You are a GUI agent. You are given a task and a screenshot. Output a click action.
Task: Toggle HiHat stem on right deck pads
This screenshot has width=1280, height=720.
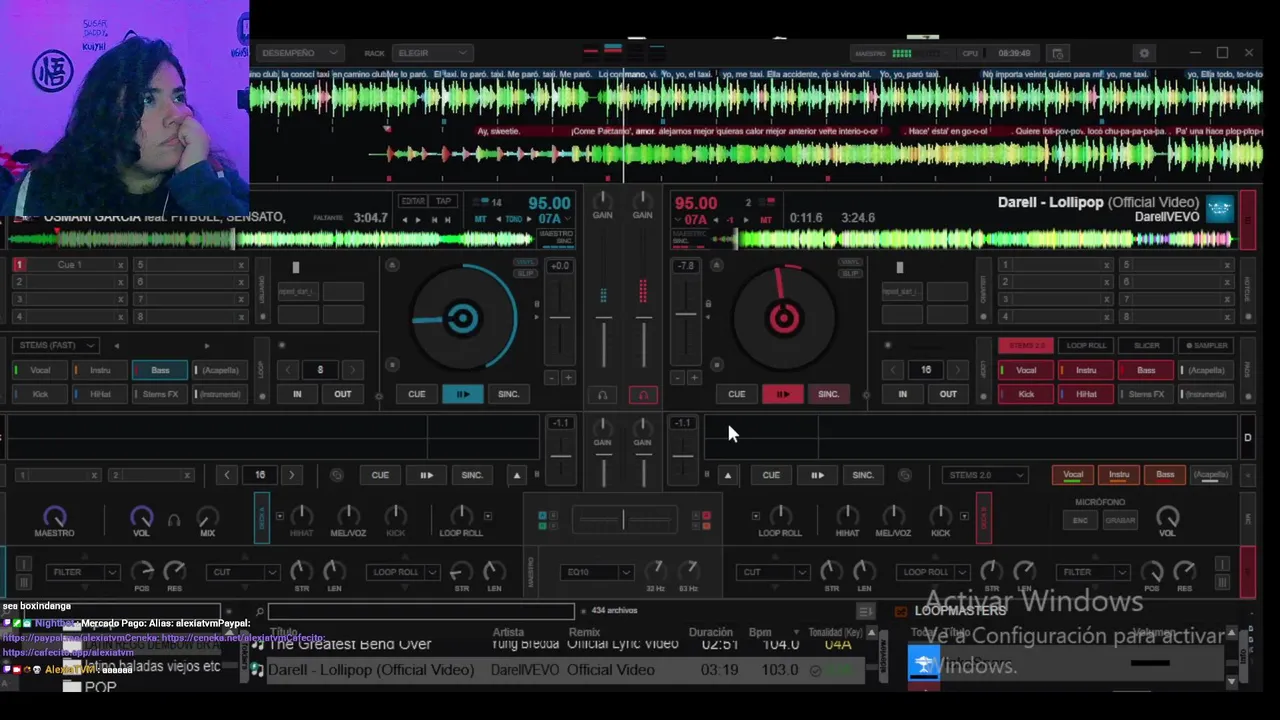click(1086, 394)
